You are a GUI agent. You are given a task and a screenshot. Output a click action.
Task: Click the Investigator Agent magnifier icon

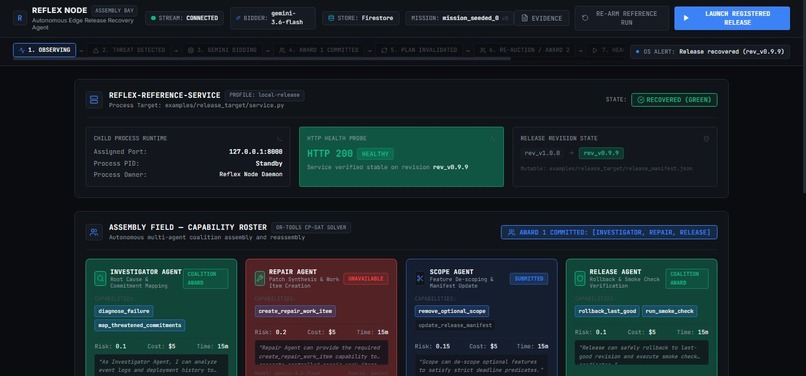pyautogui.click(x=100, y=278)
